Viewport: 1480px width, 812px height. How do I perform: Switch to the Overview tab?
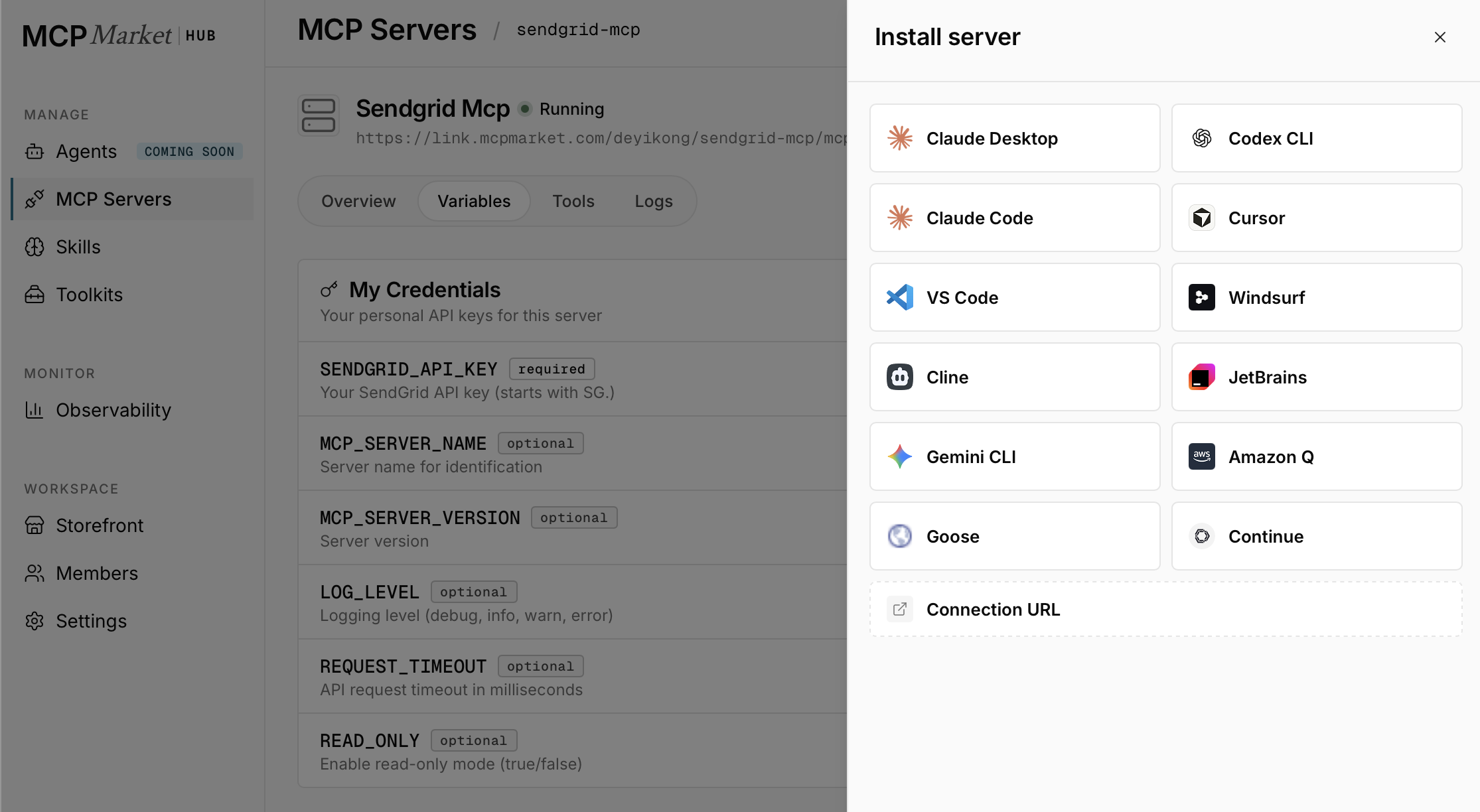click(358, 201)
